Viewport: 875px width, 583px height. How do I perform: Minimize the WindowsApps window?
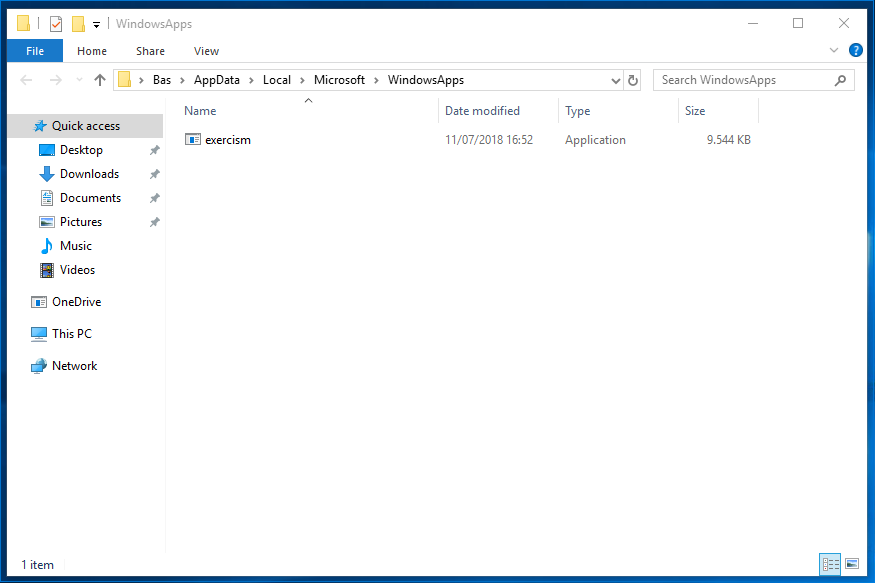753,23
